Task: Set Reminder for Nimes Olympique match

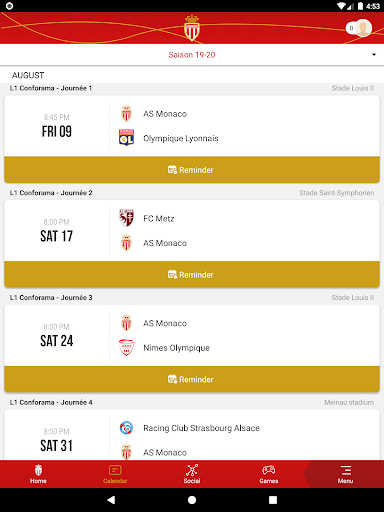Action: (x=192, y=379)
